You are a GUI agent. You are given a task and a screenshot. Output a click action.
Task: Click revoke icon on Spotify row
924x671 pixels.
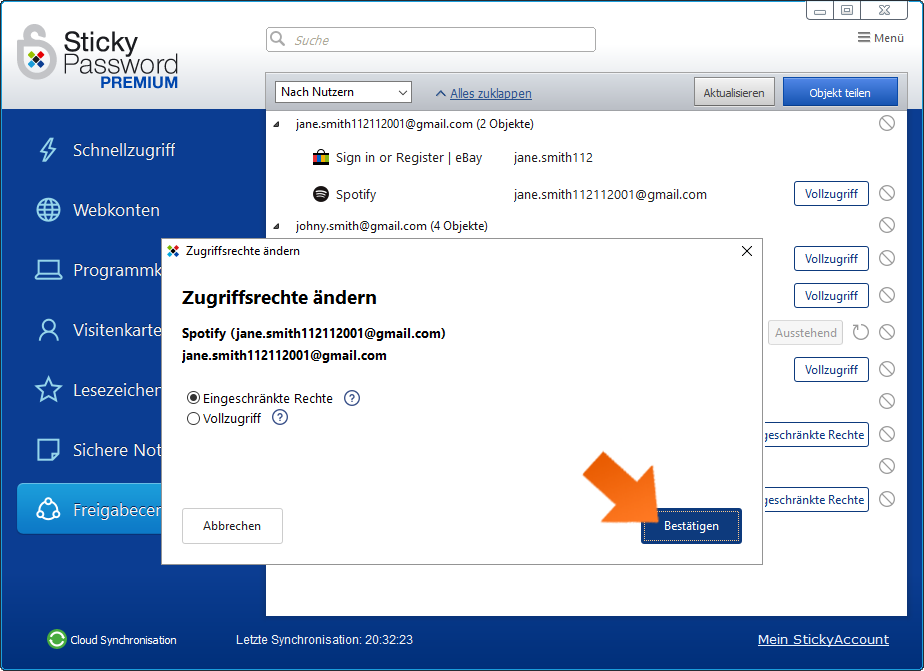click(886, 193)
